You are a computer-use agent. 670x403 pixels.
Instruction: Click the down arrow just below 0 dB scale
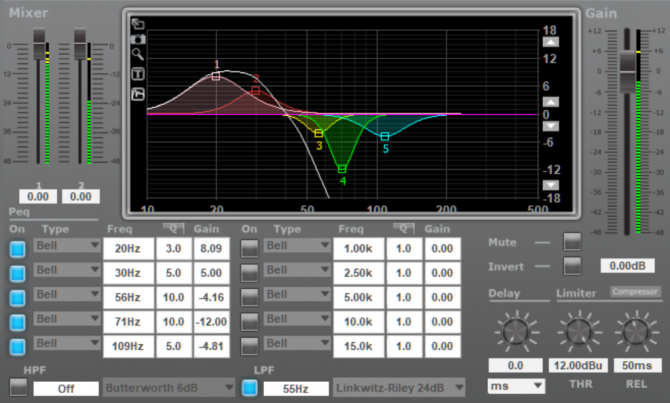click(550, 127)
